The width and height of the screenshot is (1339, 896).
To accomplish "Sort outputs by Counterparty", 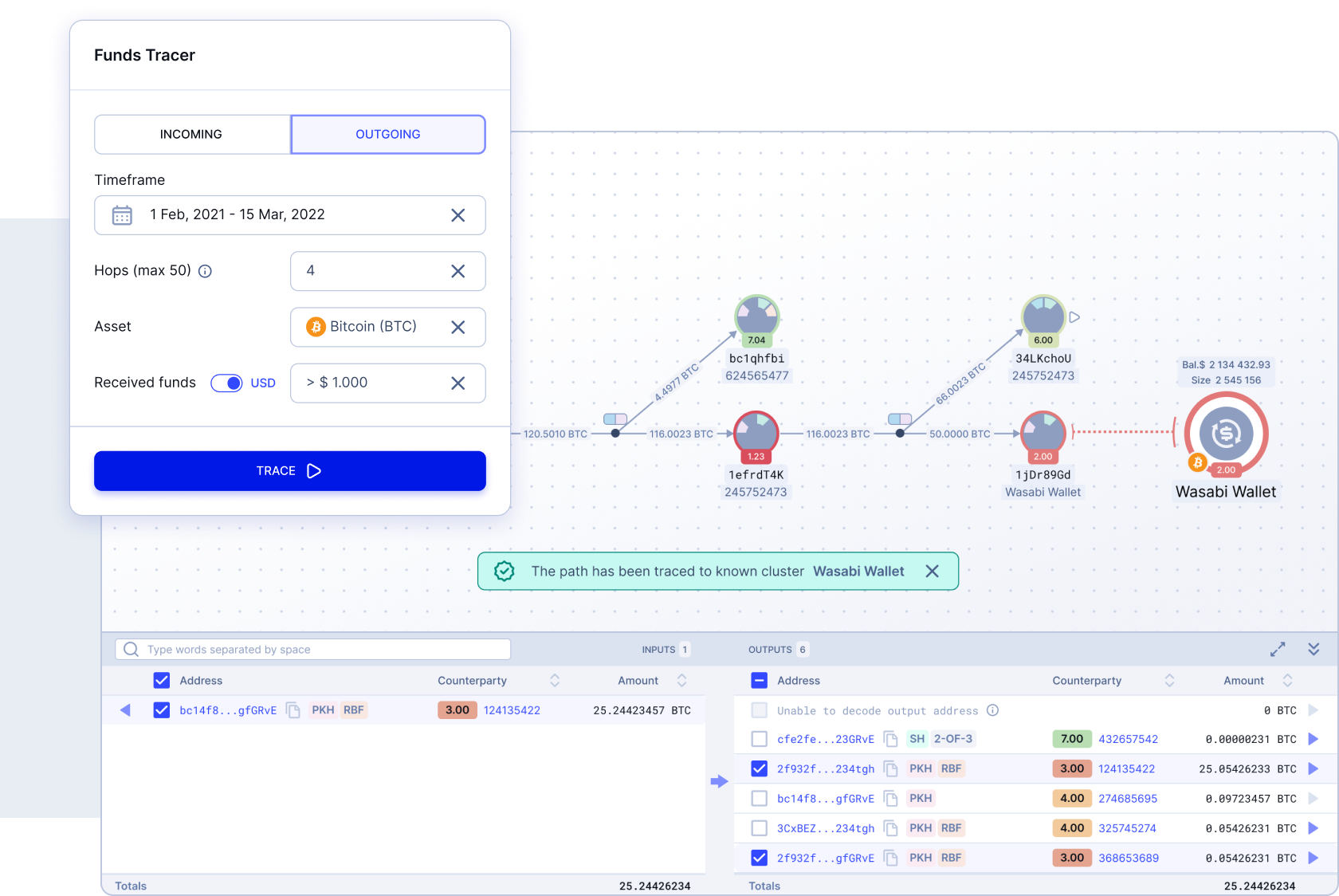I will click(x=1169, y=681).
